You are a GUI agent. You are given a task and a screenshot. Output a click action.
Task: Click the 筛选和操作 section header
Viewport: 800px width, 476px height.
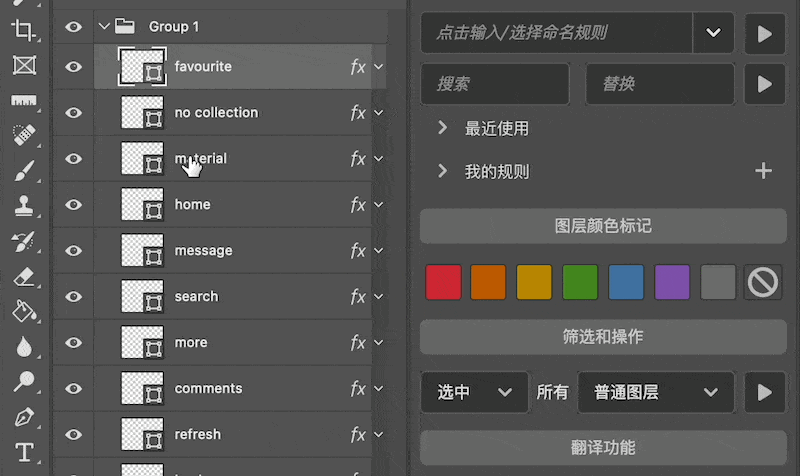tap(603, 337)
